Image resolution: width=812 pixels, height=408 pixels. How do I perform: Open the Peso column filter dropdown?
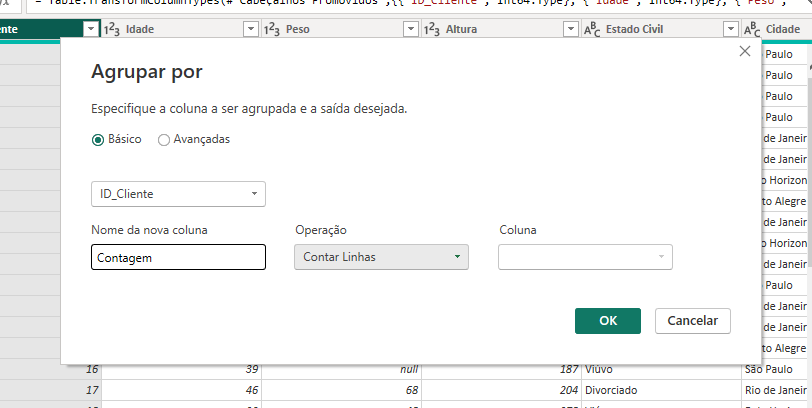tap(411, 30)
